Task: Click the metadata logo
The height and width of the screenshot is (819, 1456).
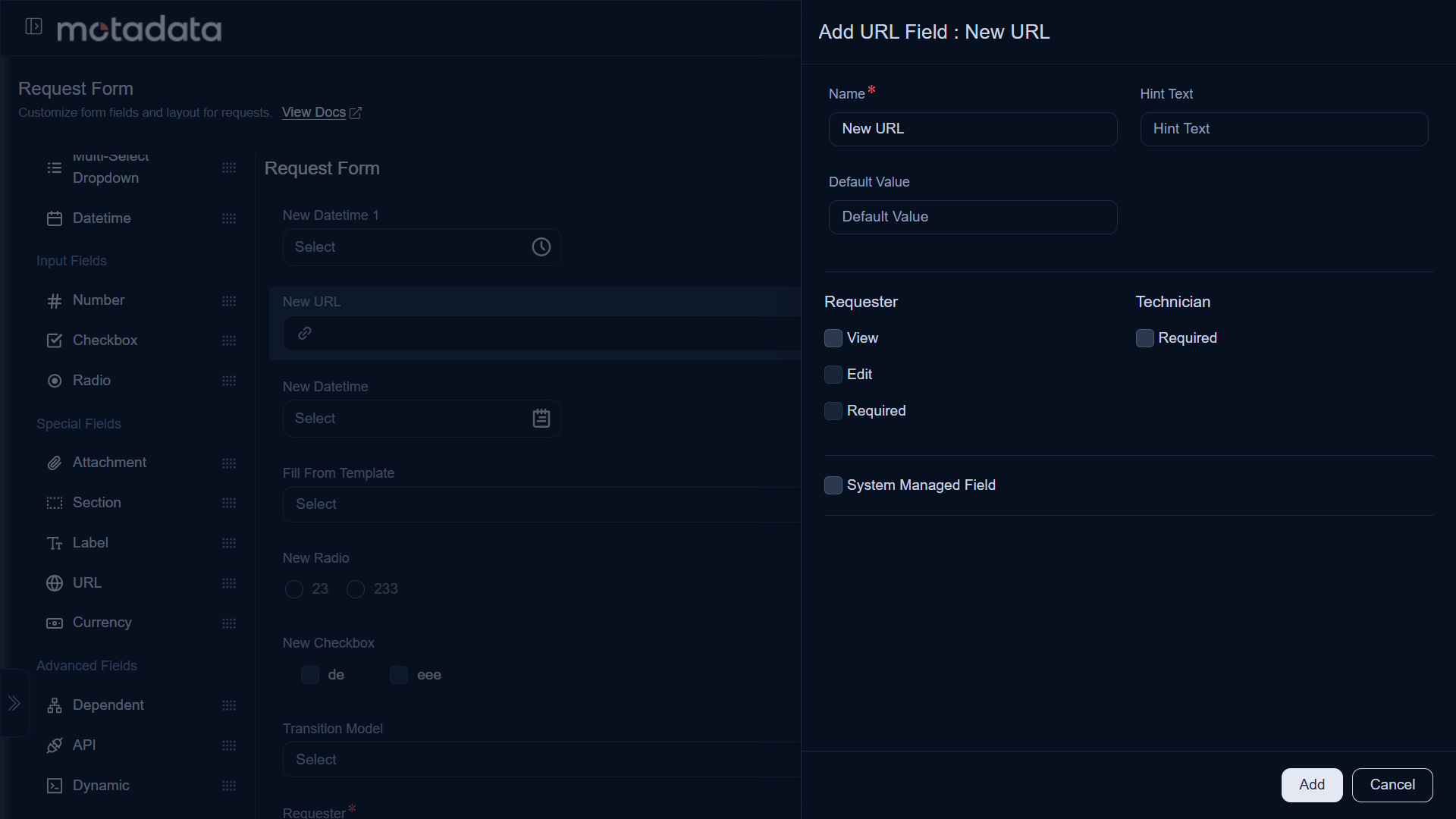Action: (x=140, y=29)
